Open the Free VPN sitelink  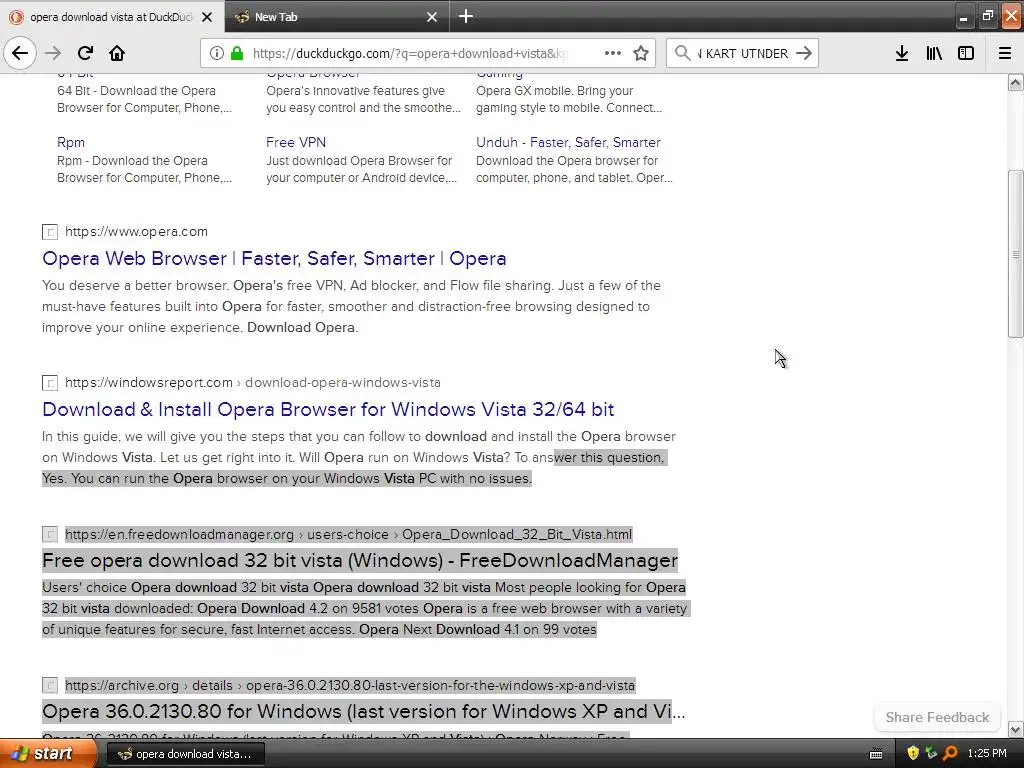click(296, 142)
